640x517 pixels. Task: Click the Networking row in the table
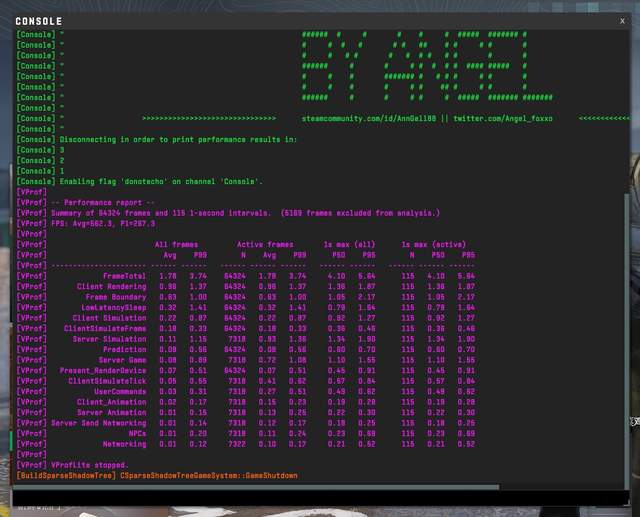point(124,443)
